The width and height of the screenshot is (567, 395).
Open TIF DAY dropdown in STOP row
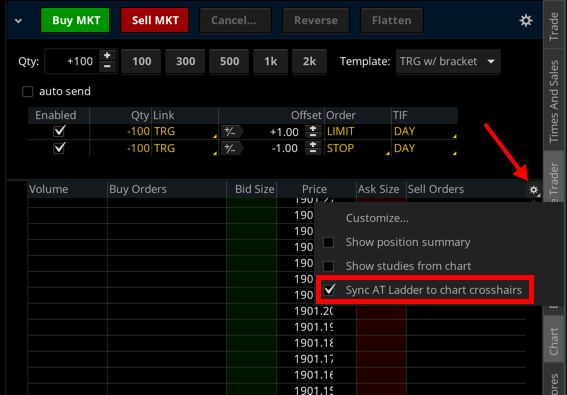coord(425,148)
